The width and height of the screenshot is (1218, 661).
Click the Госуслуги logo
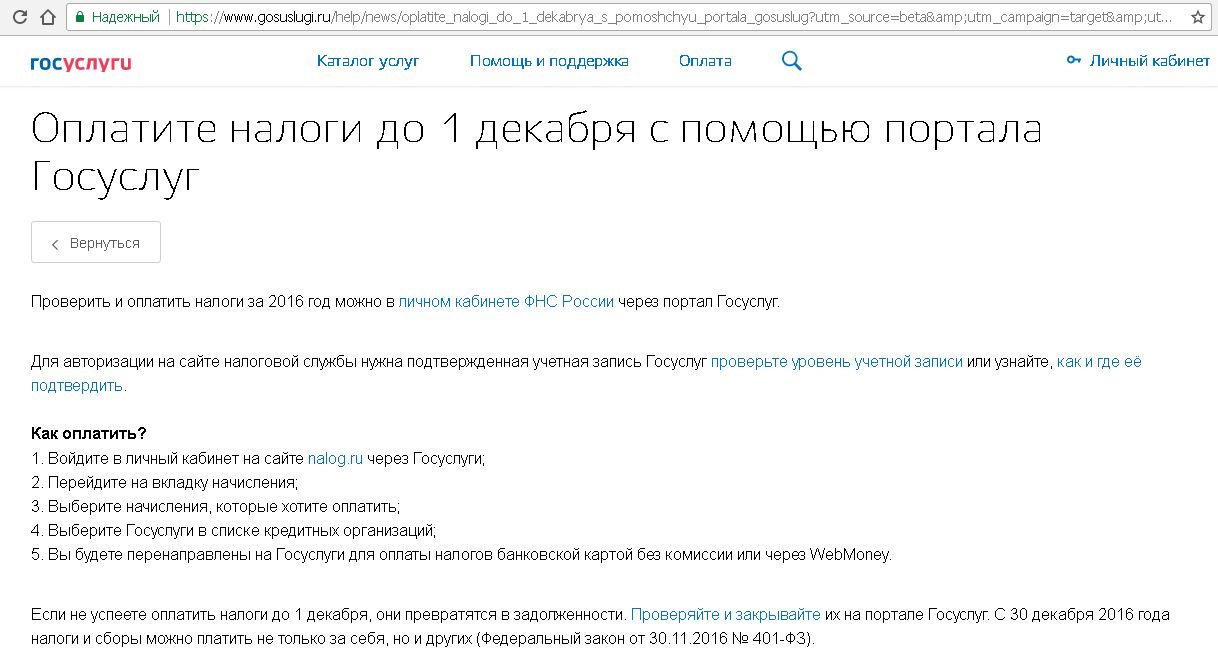(x=81, y=62)
